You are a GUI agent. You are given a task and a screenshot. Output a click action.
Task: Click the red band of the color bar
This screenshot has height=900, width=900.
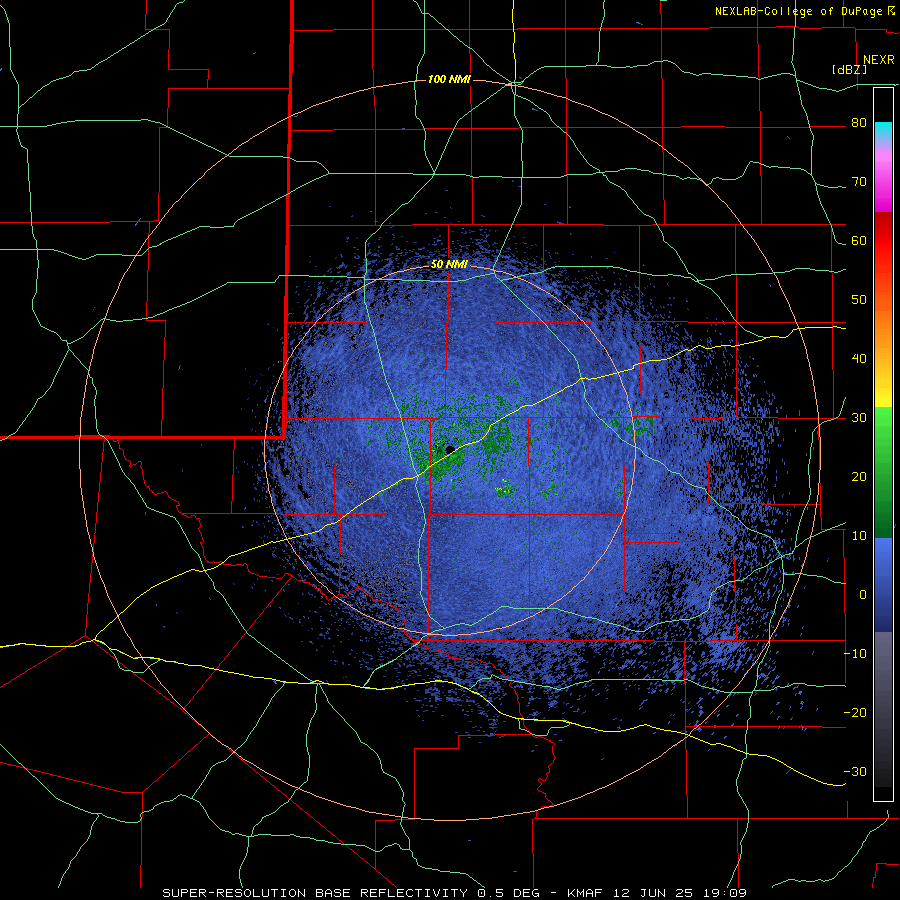(x=883, y=241)
